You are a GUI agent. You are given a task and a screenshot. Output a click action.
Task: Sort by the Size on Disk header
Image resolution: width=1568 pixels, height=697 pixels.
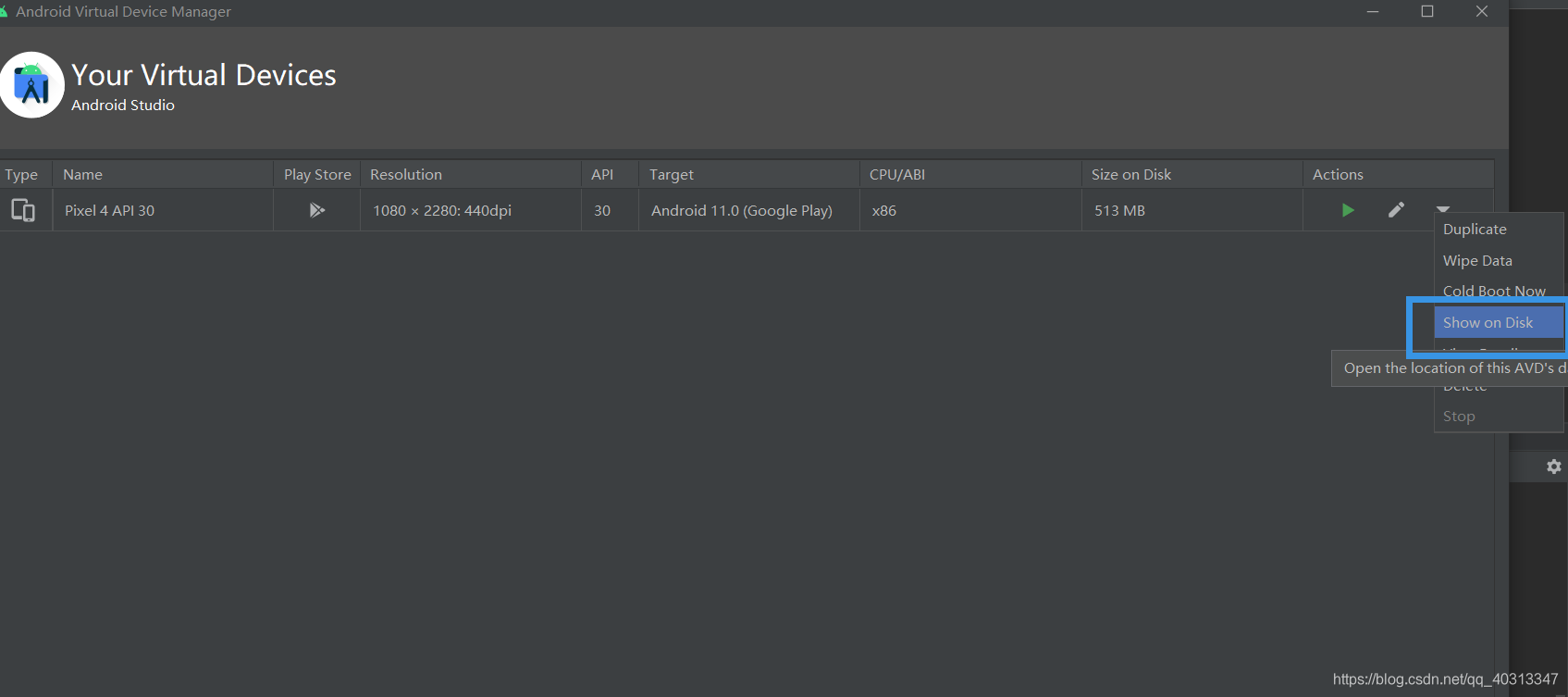[x=1192, y=174]
